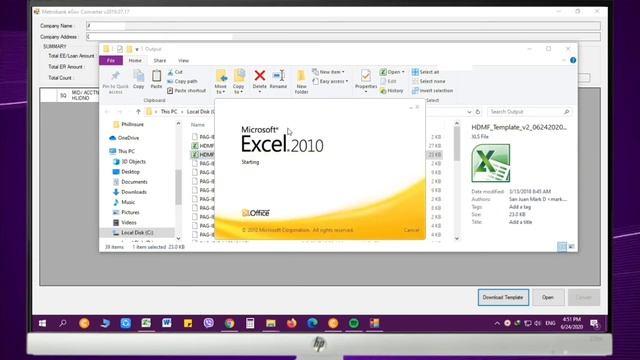Switch to the Home ribbon tab
The width and height of the screenshot is (640, 360).
point(135,60)
